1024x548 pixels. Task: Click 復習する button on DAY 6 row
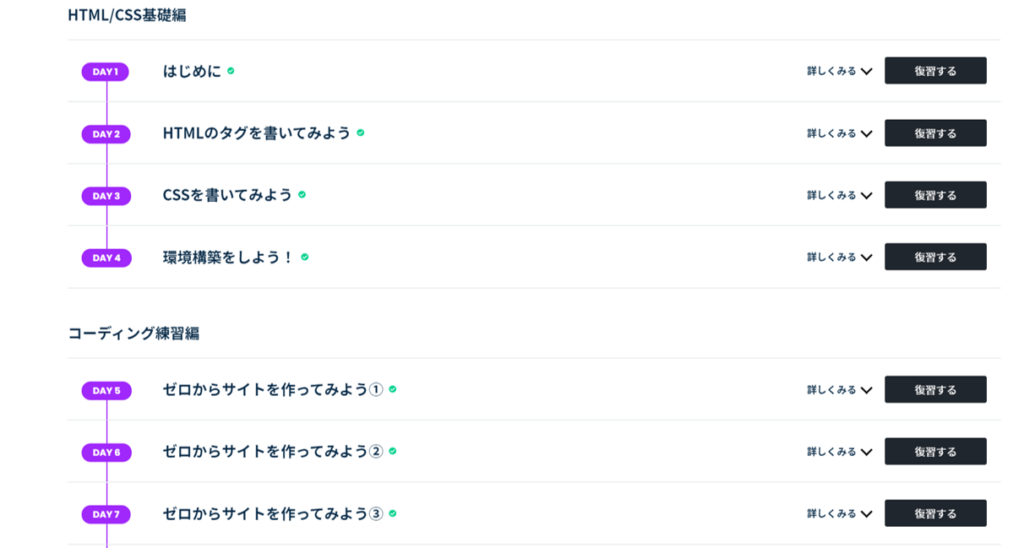point(935,451)
